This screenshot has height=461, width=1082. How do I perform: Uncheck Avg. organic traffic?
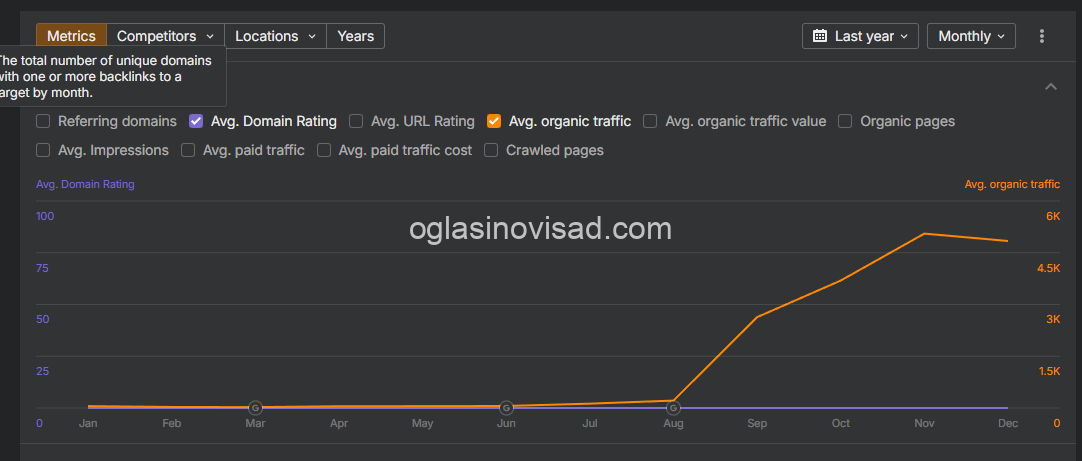pyautogui.click(x=493, y=121)
